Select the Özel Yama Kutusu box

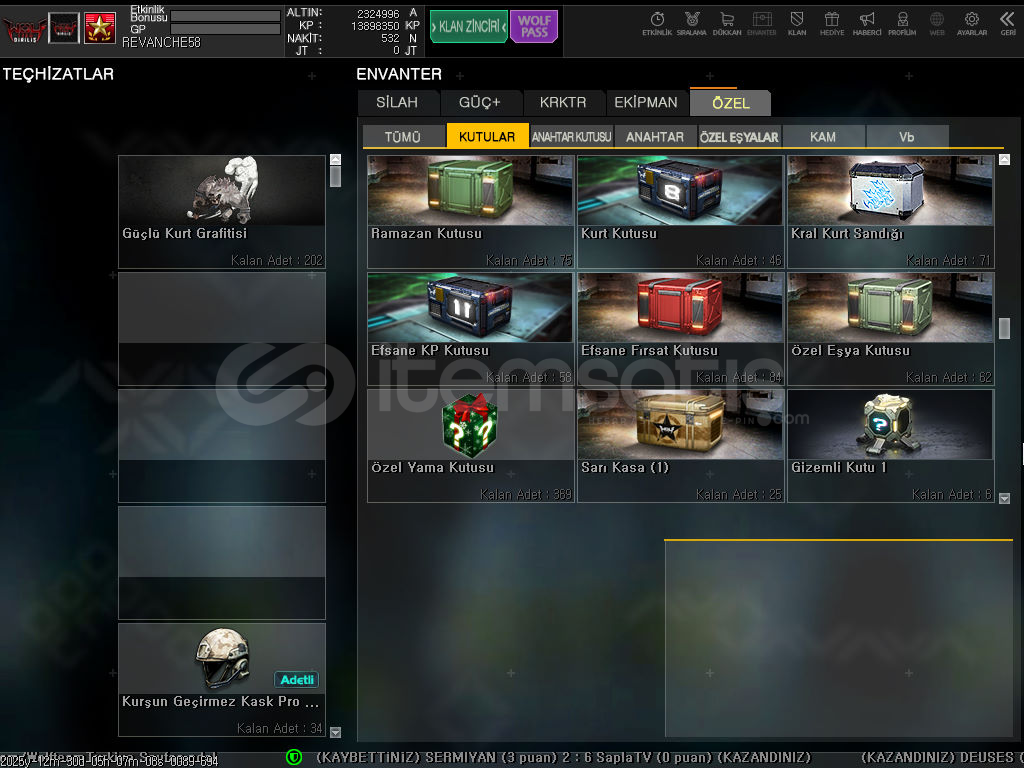point(470,445)
